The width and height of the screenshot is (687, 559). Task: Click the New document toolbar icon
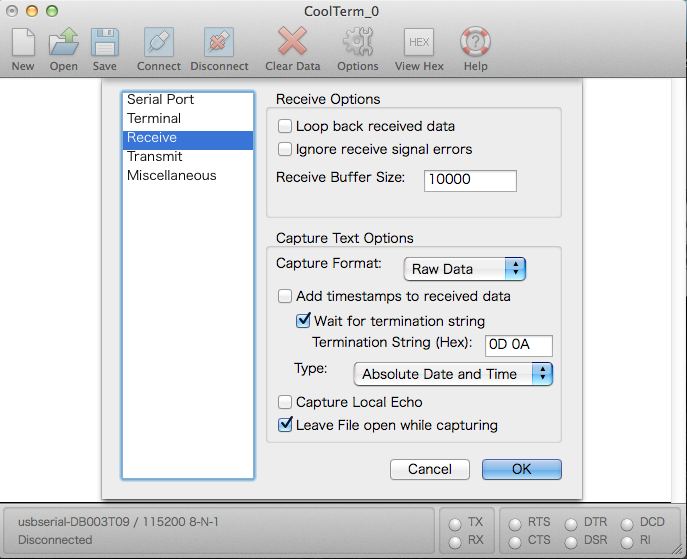(23, 43)
